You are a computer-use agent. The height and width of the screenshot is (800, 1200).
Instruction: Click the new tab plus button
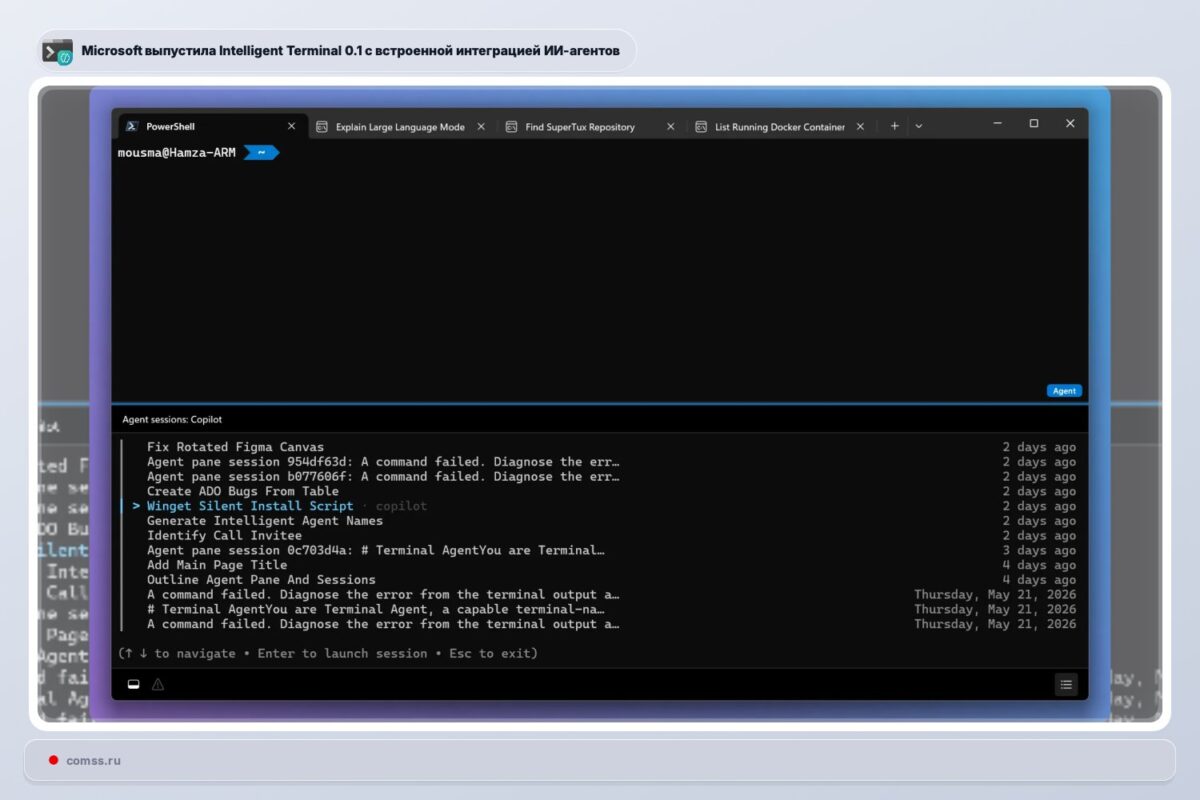point(895,126)
